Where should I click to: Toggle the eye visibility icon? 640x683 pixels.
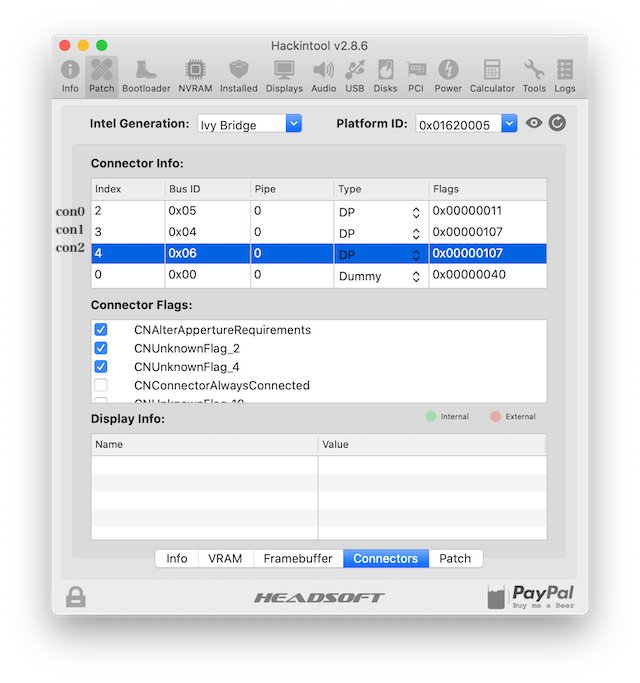tap(534, 123)
